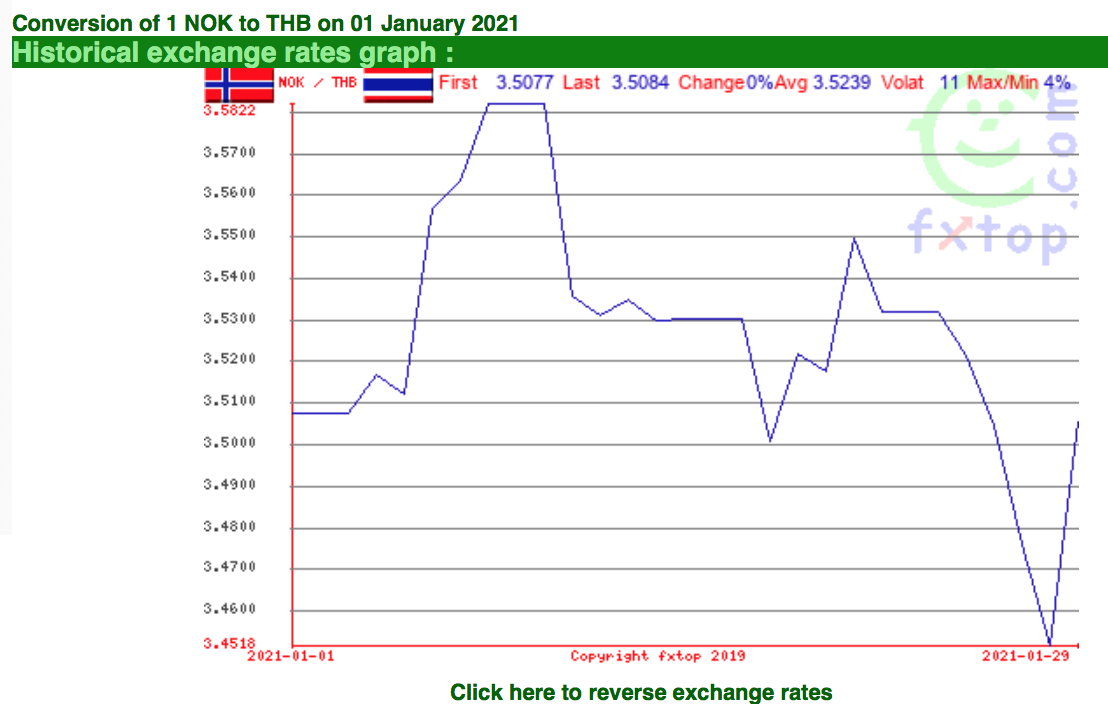This screenshot has height=704, width=1108.
Task: Click the 3.4518 minimum axis label
Action: [x=229, y=644]
